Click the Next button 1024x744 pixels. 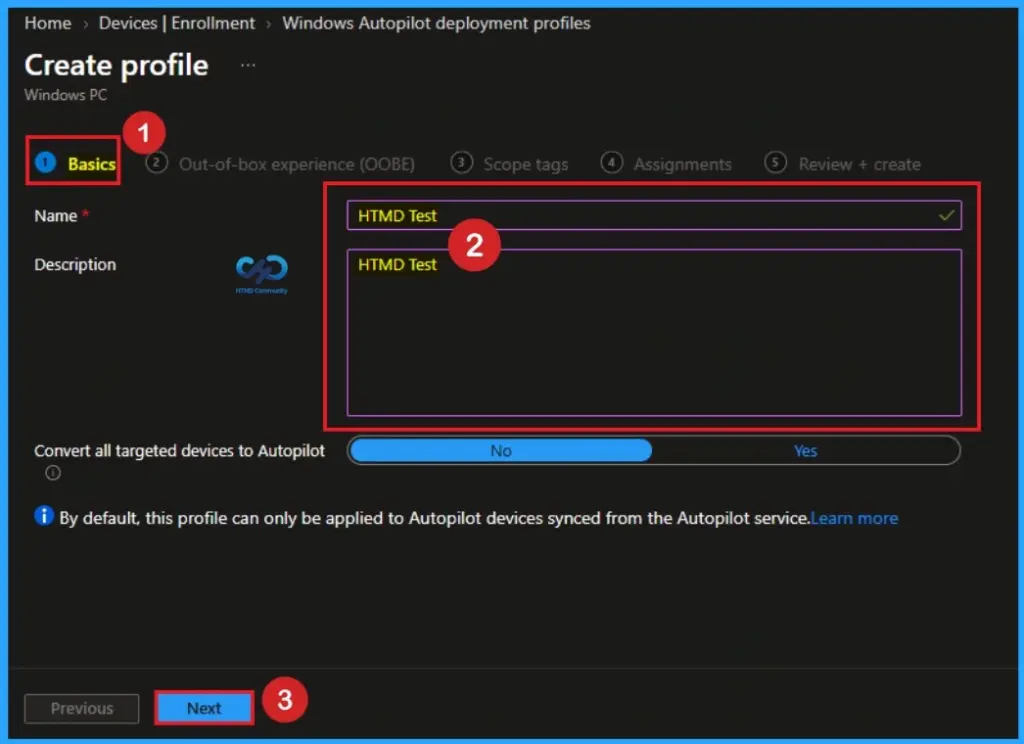click(204, 708)
